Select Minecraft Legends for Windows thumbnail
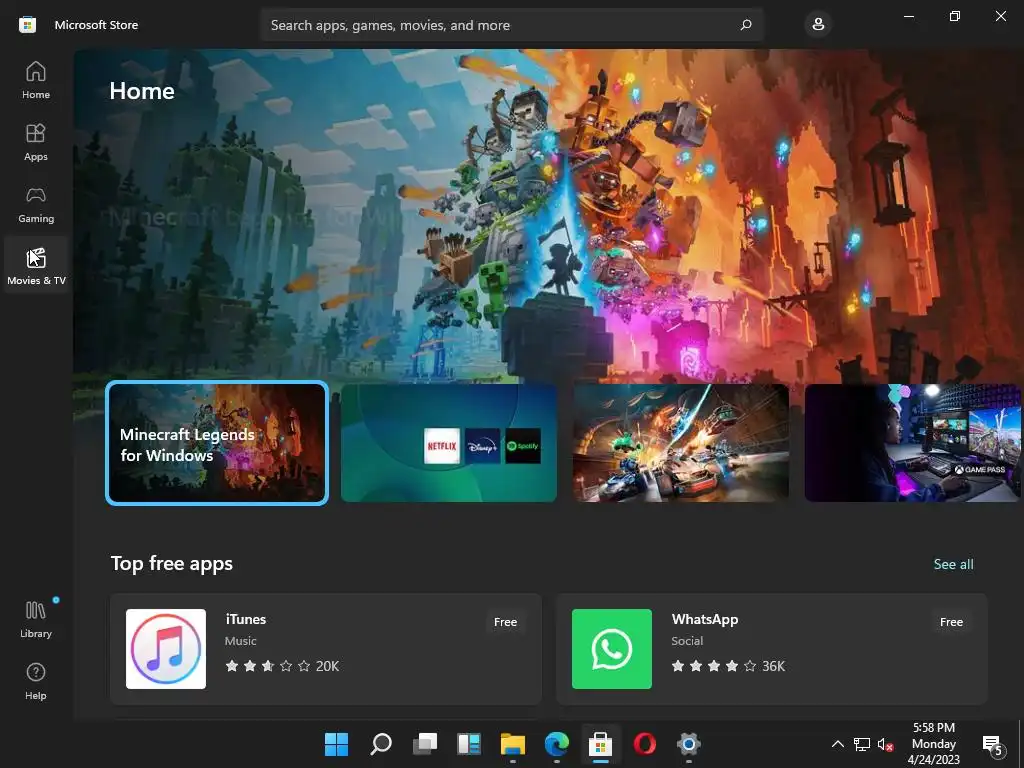Screen dimensions: 1024x768 click(217, 443)
